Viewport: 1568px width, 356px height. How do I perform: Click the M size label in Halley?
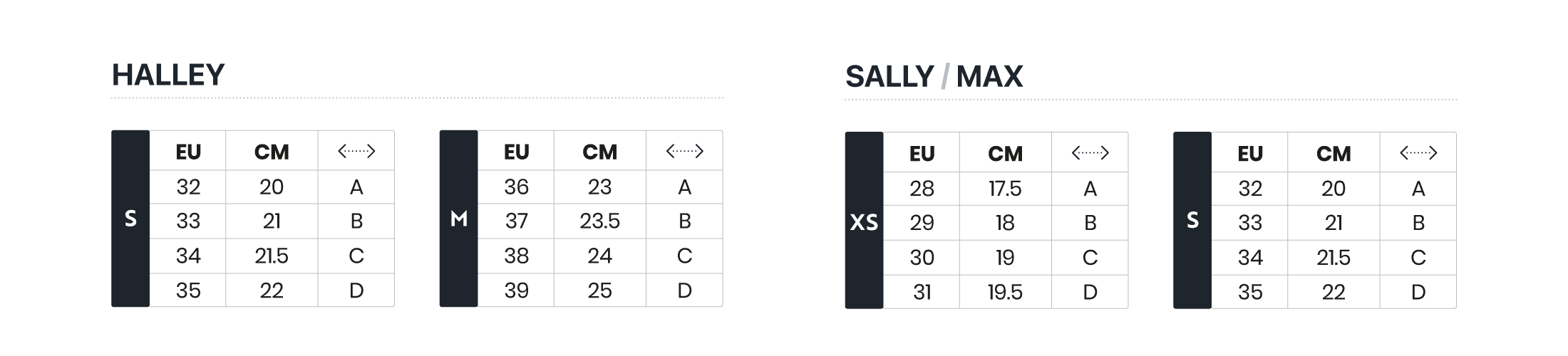(459, 219)
